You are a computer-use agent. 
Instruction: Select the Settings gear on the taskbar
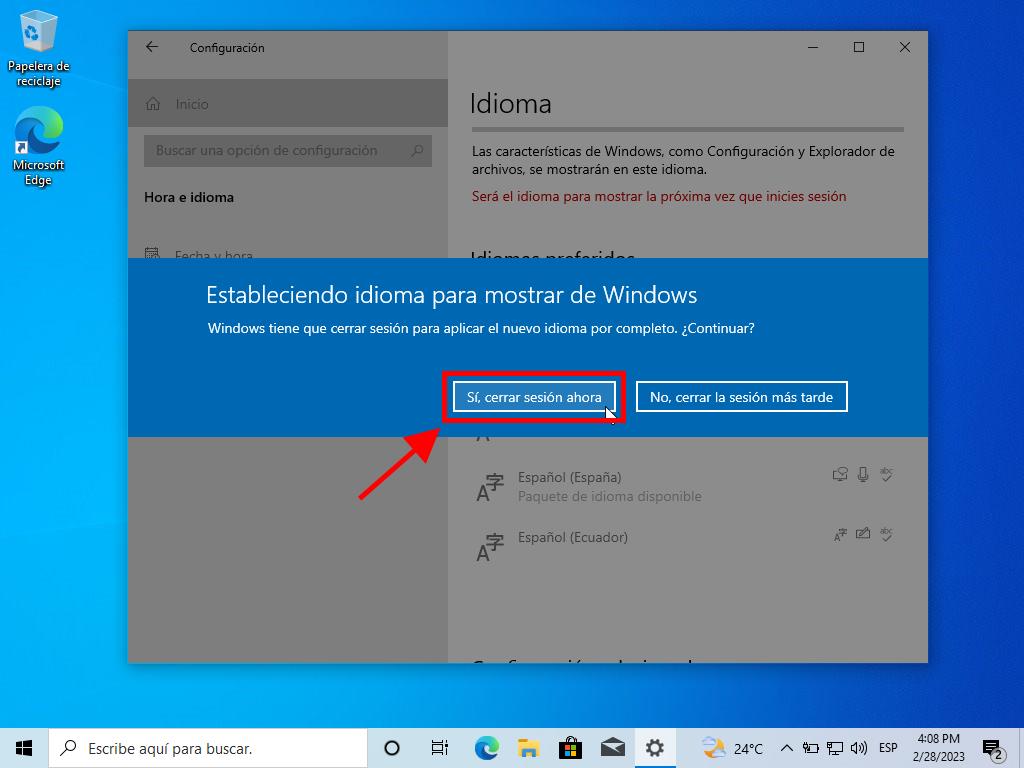pos(655,748)
